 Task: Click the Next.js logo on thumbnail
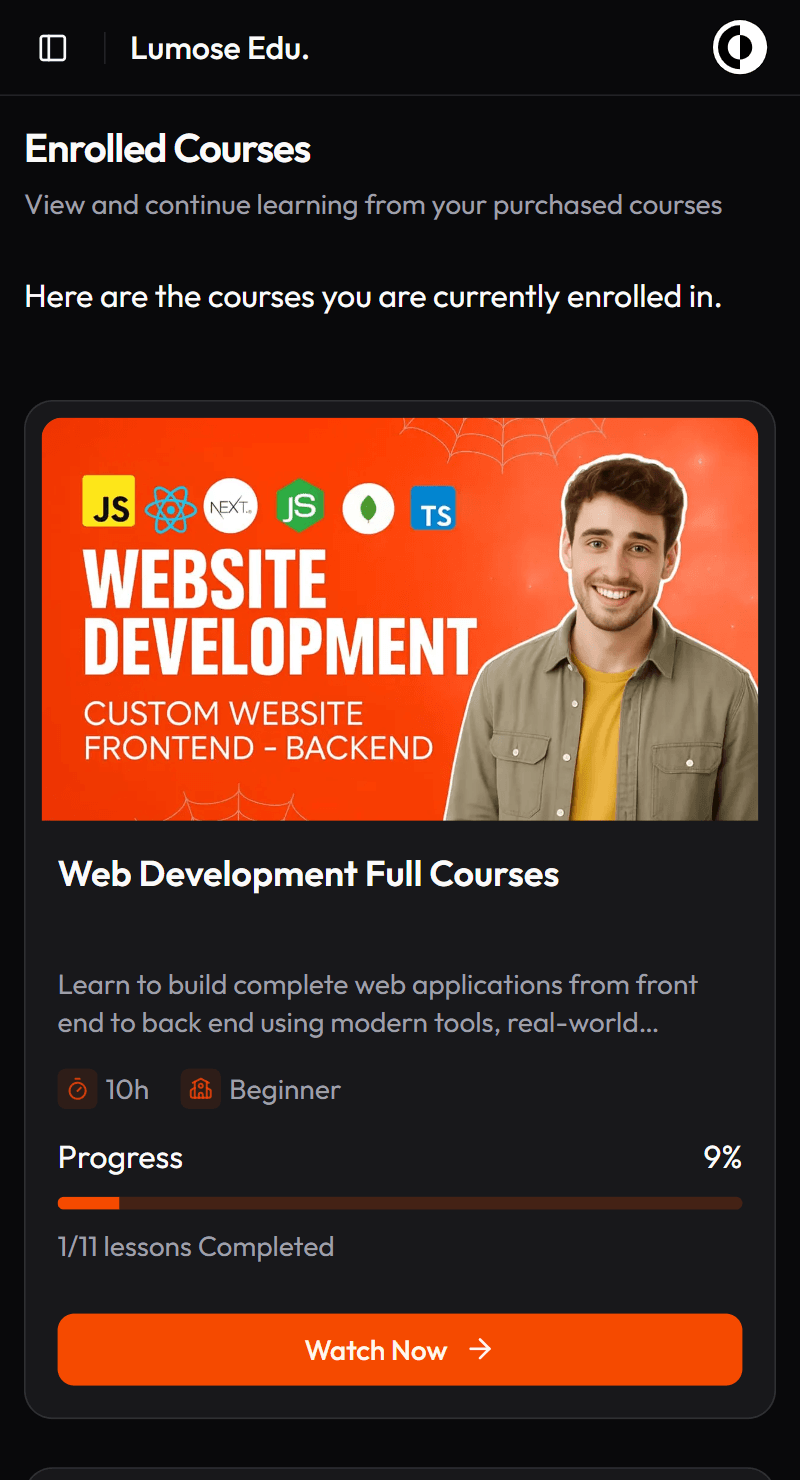[231, 507]
